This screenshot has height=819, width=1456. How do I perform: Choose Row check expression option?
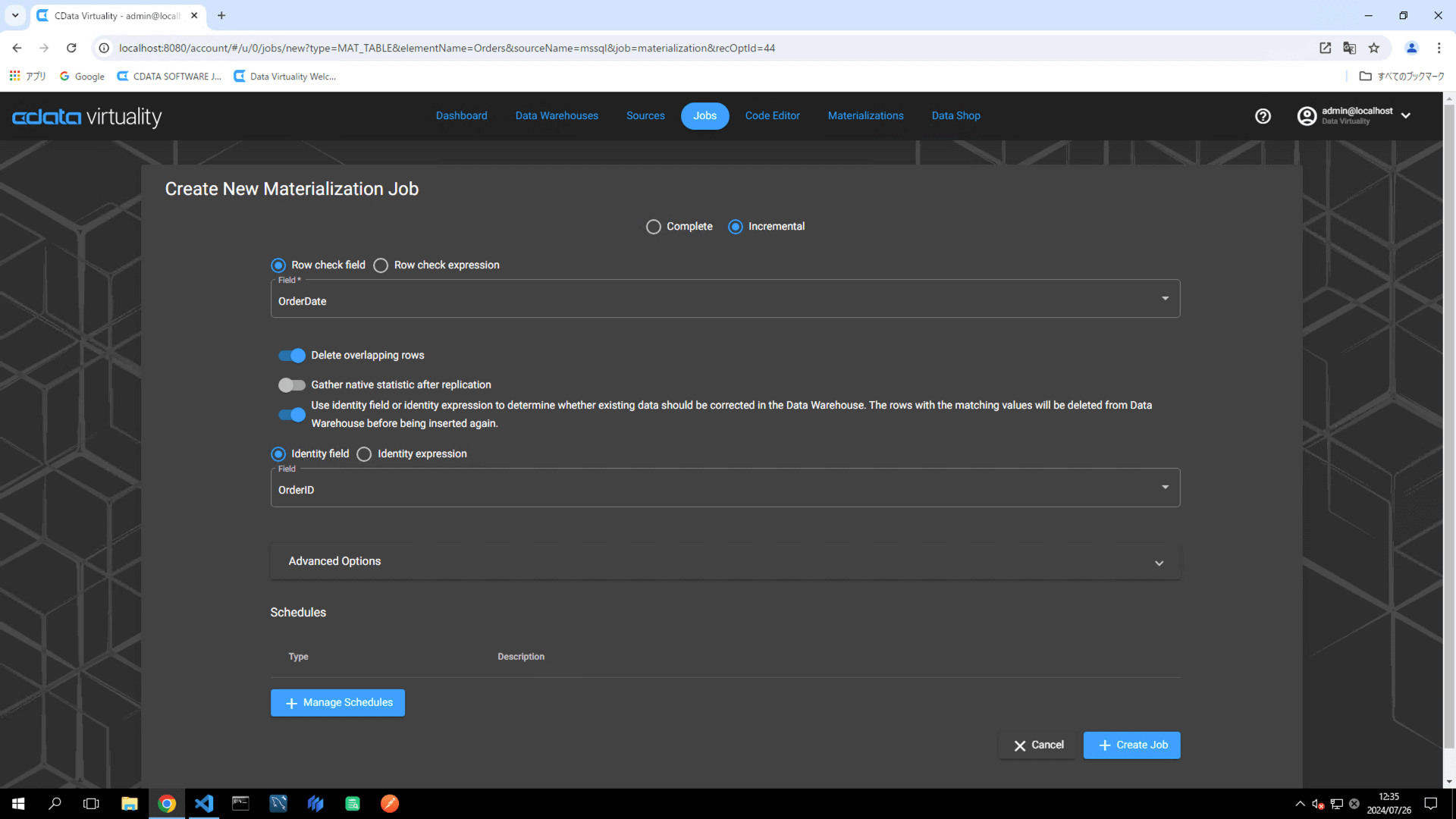(381, 265)
